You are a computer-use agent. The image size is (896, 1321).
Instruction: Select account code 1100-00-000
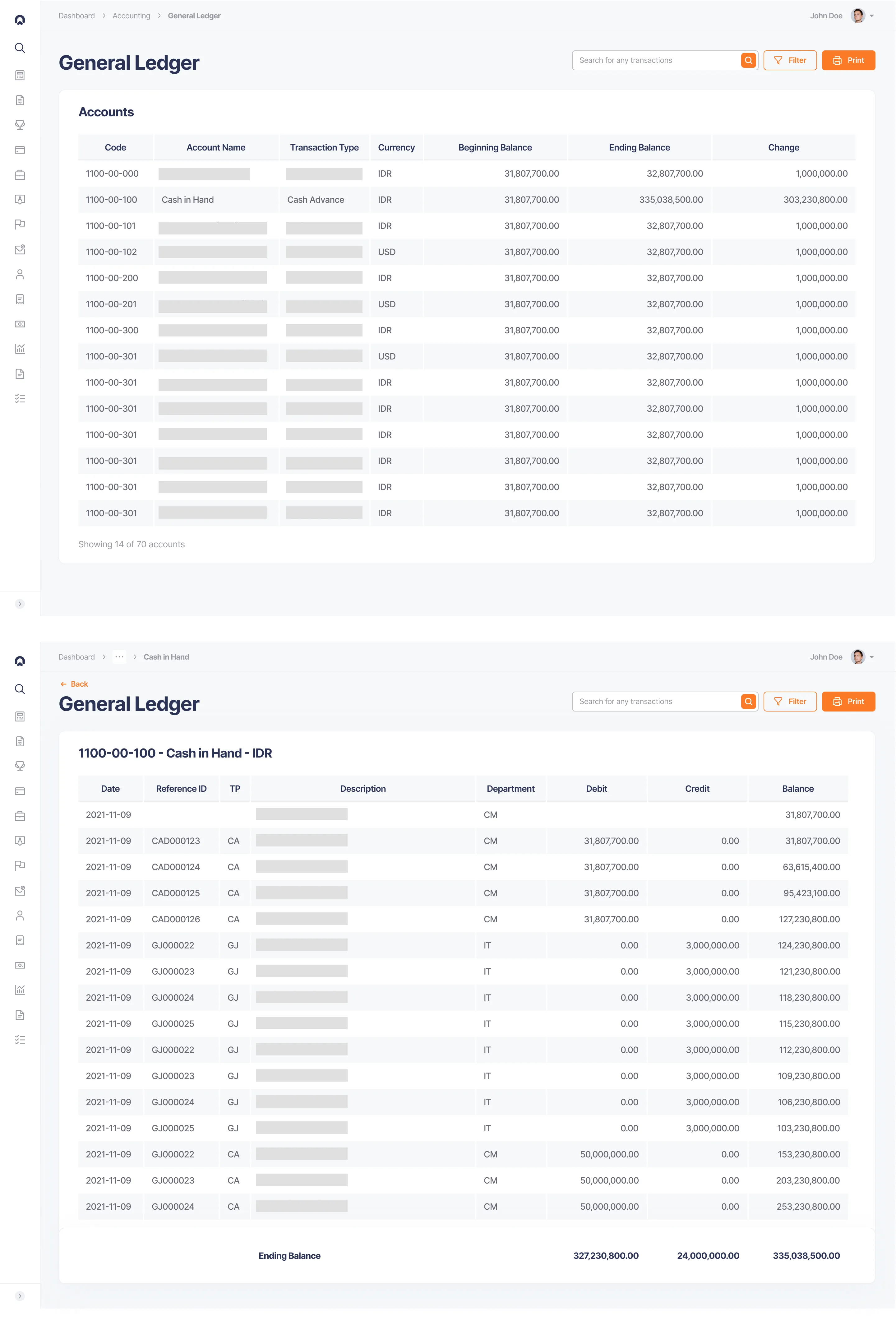[x=112, y=174]
